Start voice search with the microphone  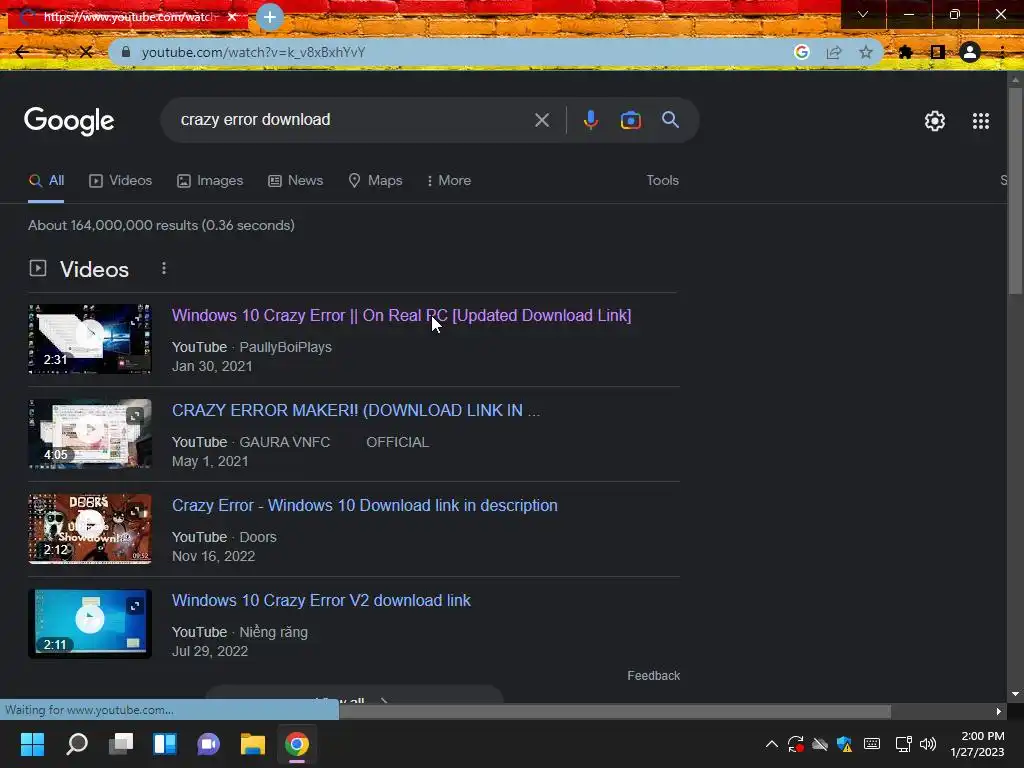pos(590,120)
